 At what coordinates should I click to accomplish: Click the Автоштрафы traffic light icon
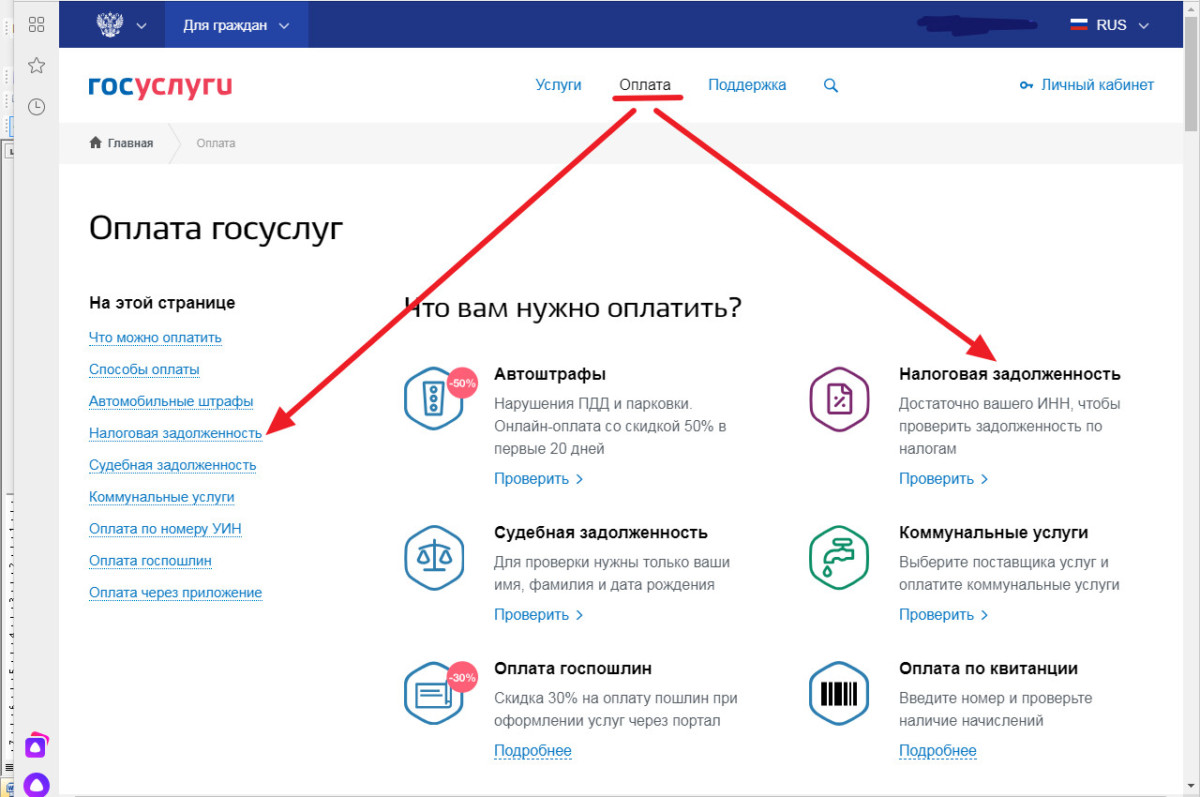click(x=434, y=400)
